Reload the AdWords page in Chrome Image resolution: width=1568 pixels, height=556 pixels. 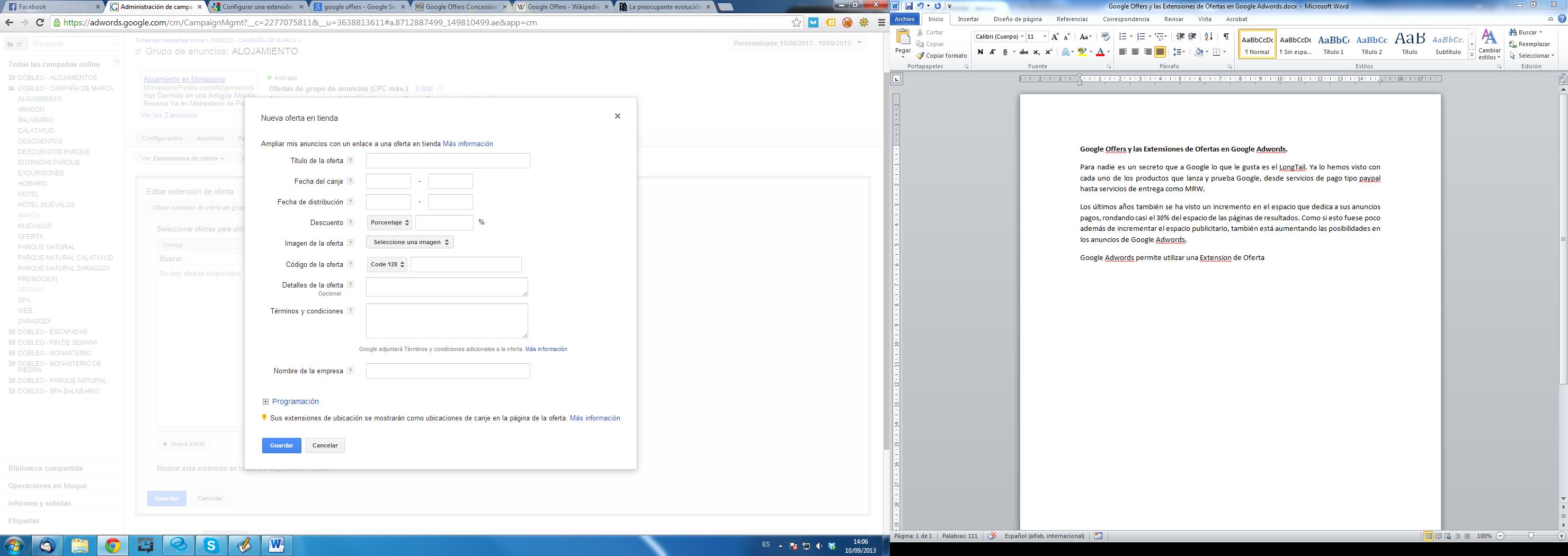40,23
